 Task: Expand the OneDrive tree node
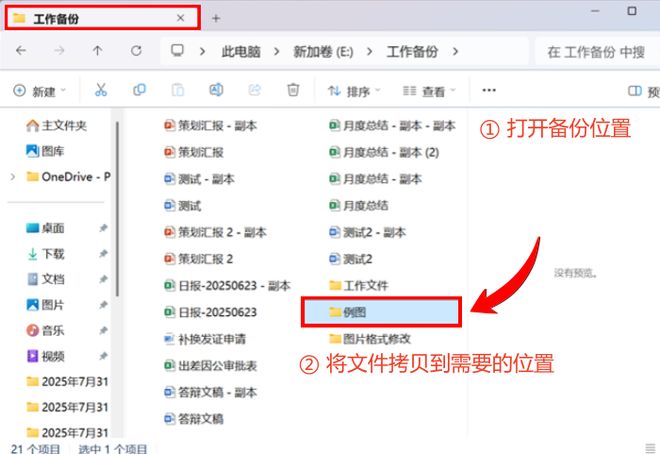coord(13,177)
